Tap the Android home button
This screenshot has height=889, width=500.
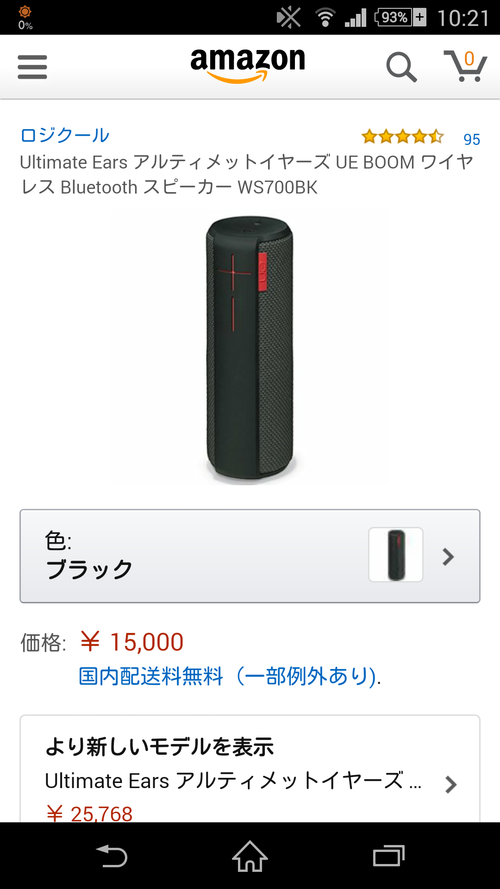coord(250,856)
